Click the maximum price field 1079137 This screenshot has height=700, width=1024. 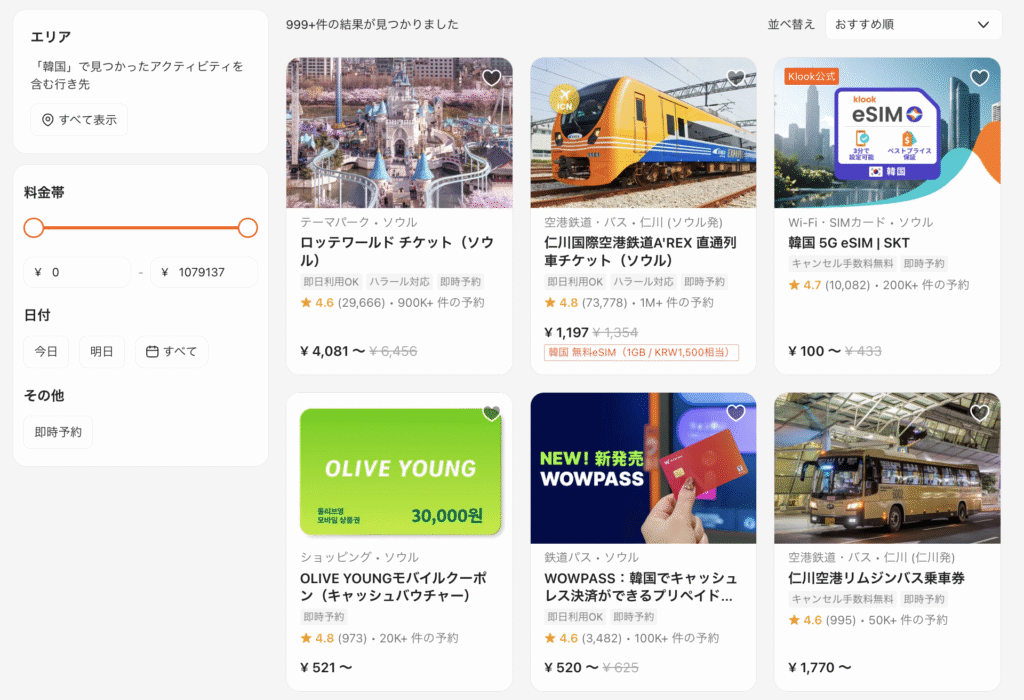pos(204,272)
